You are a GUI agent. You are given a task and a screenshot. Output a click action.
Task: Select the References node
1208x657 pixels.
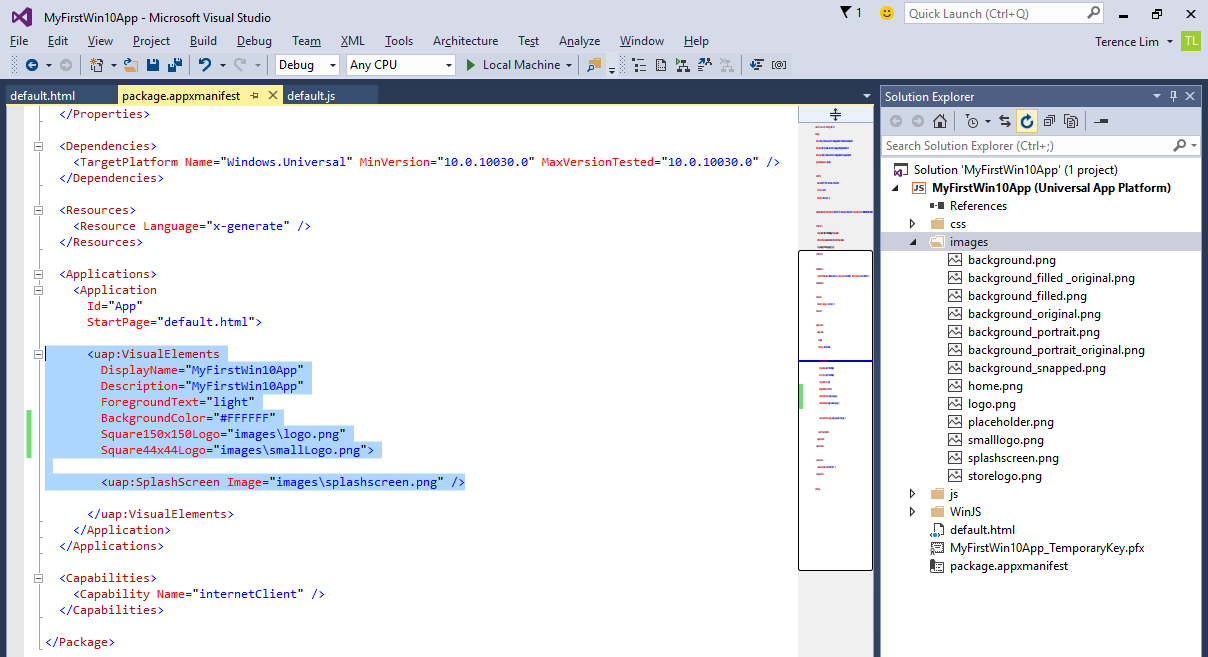978,206
